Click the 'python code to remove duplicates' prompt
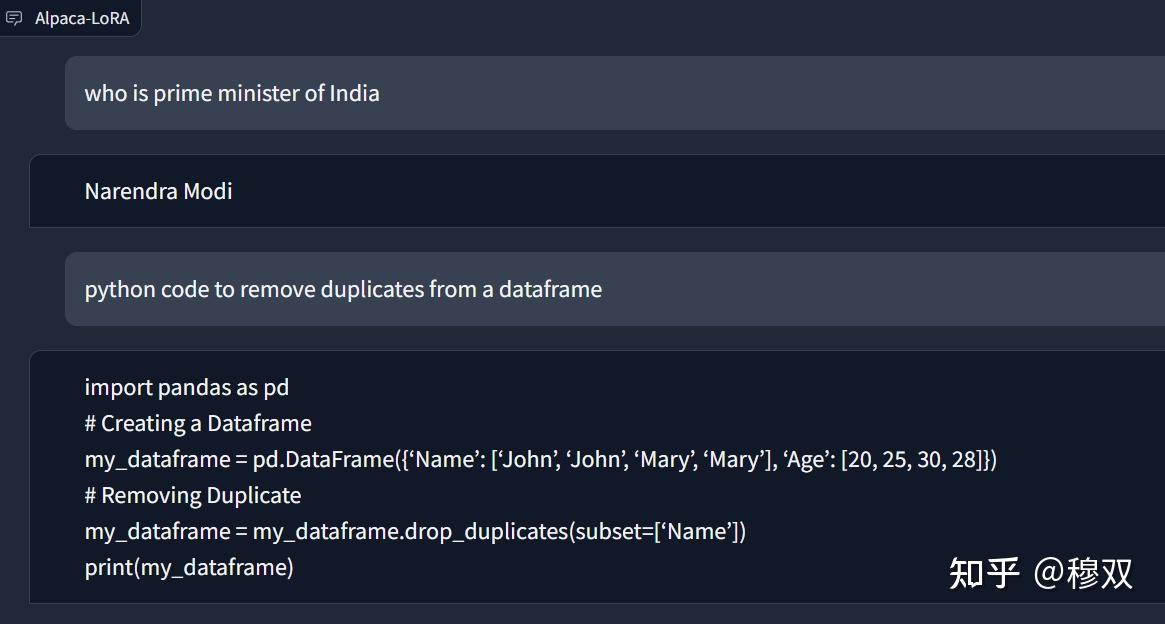 343,290
